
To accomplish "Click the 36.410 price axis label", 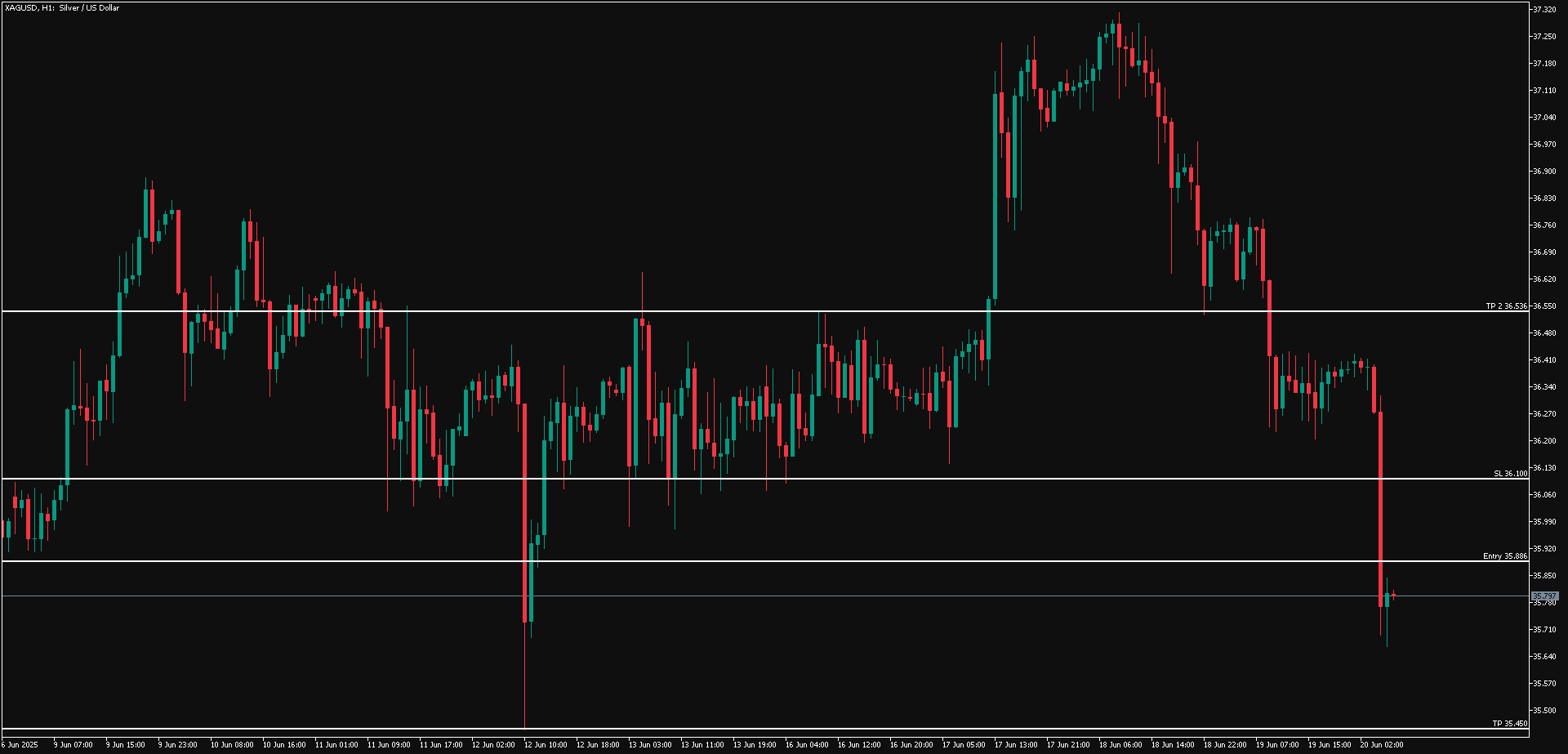I will pyautogui.click(x=1545, y=360).
